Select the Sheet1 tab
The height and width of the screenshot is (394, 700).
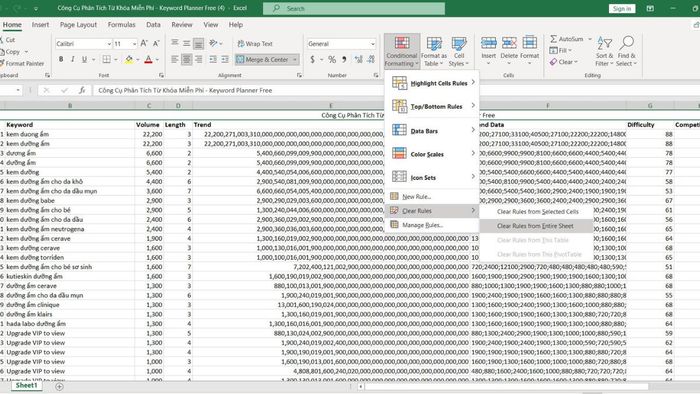coord(26,386)
